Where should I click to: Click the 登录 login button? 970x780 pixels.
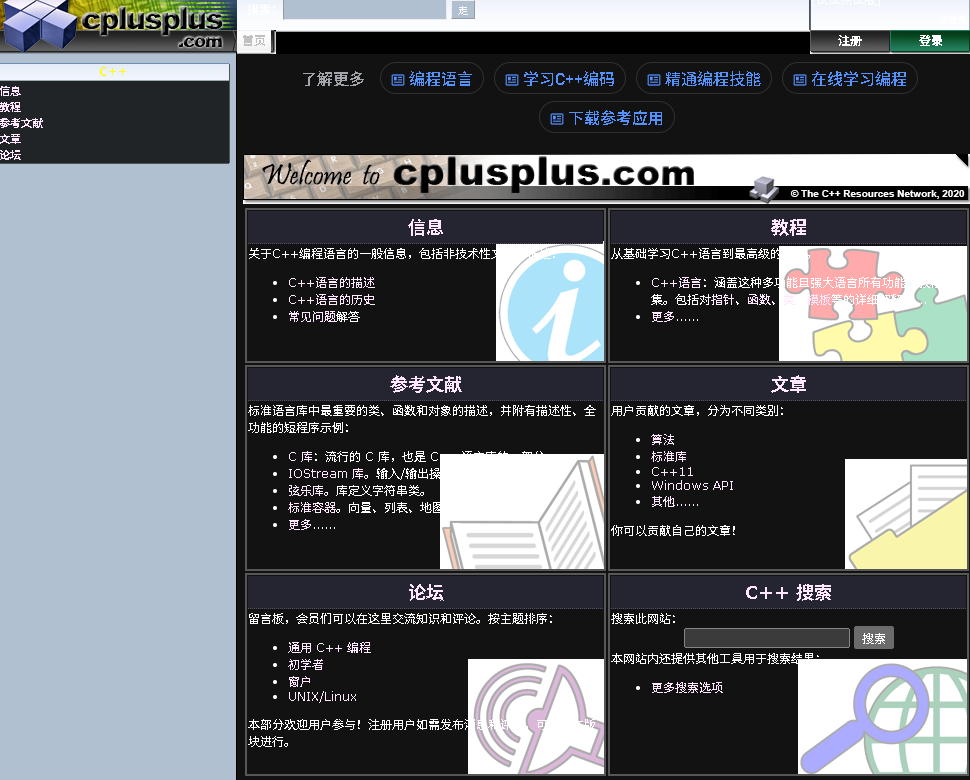[x=930, y=41]
